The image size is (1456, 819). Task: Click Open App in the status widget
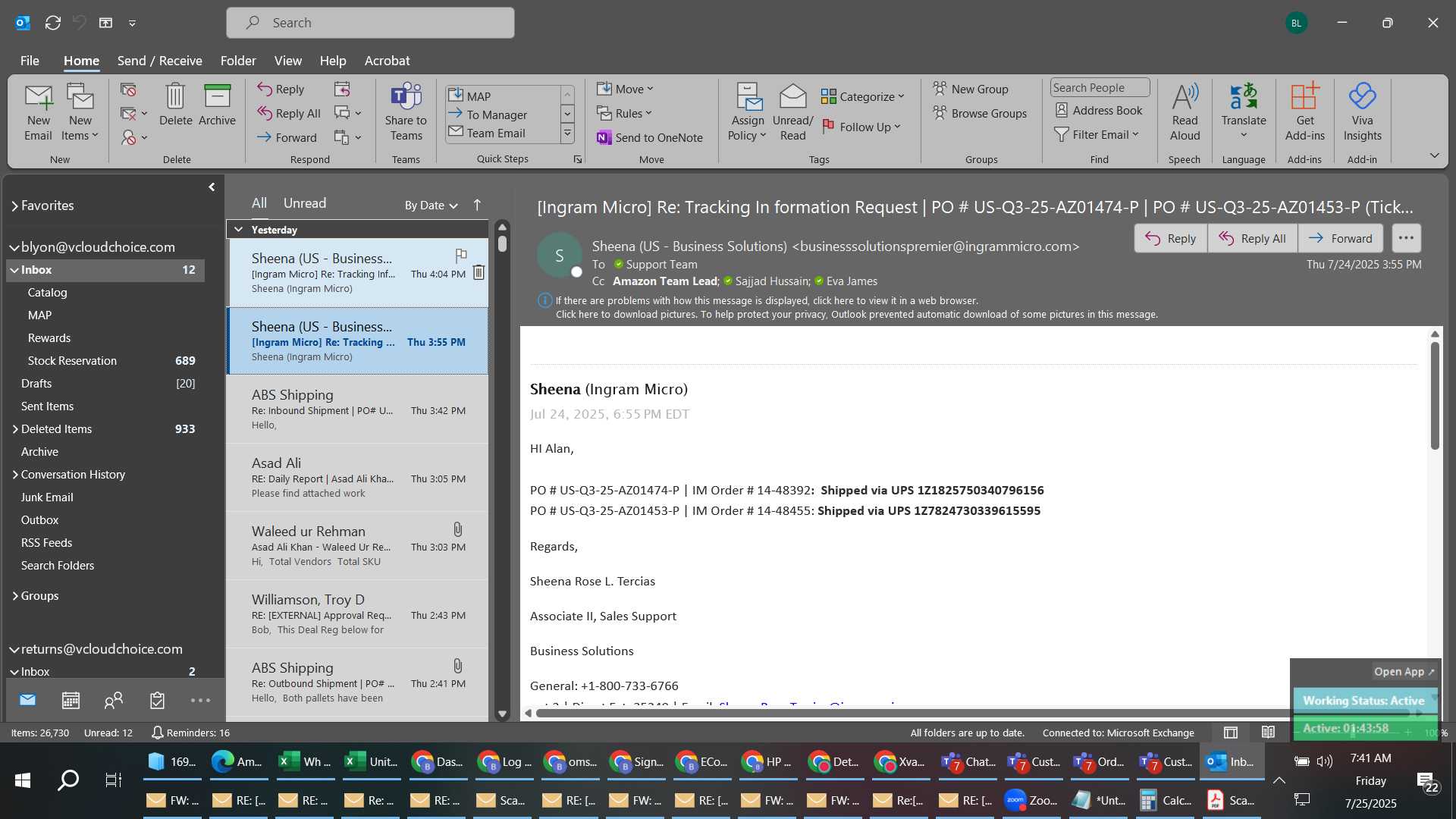click(x=1404, y=672)
